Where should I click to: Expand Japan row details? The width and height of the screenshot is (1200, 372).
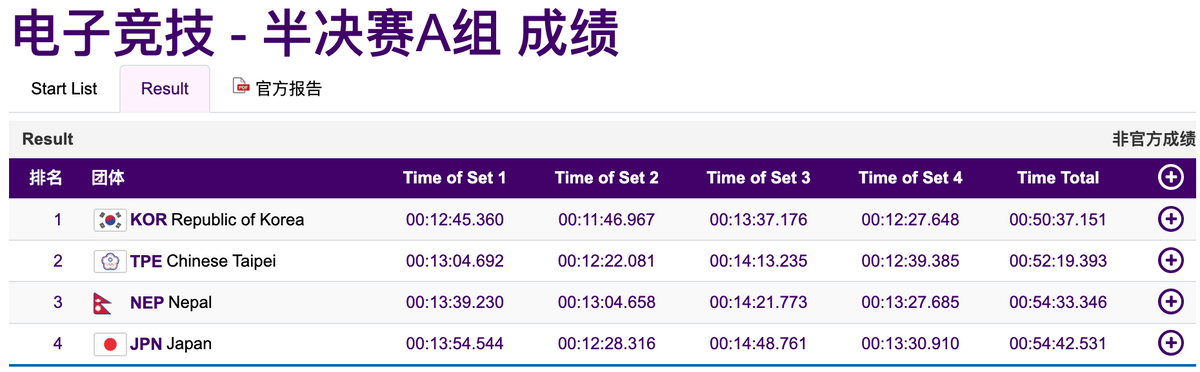(1170, 344)
